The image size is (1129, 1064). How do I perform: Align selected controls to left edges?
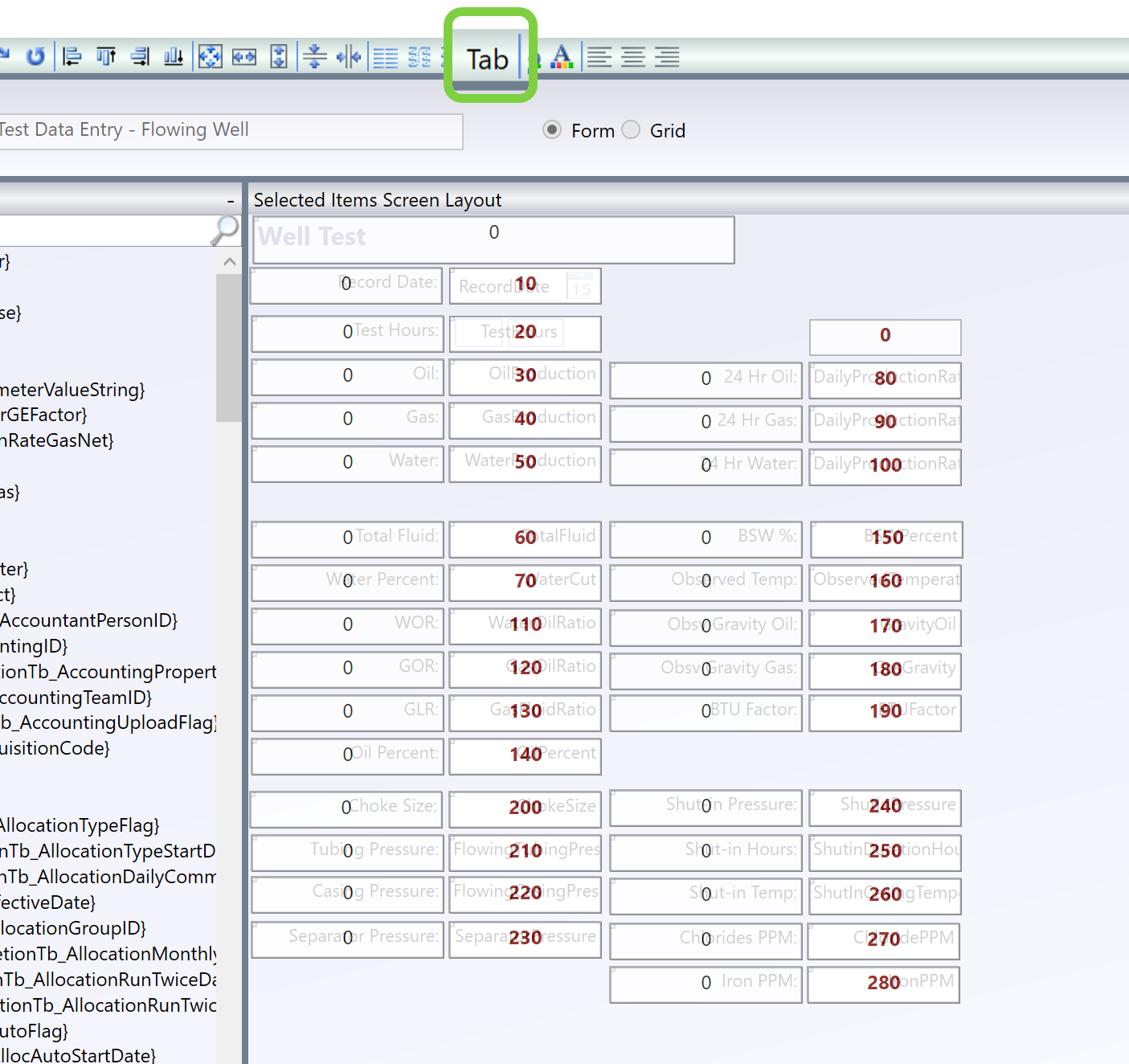click(72, 56)
